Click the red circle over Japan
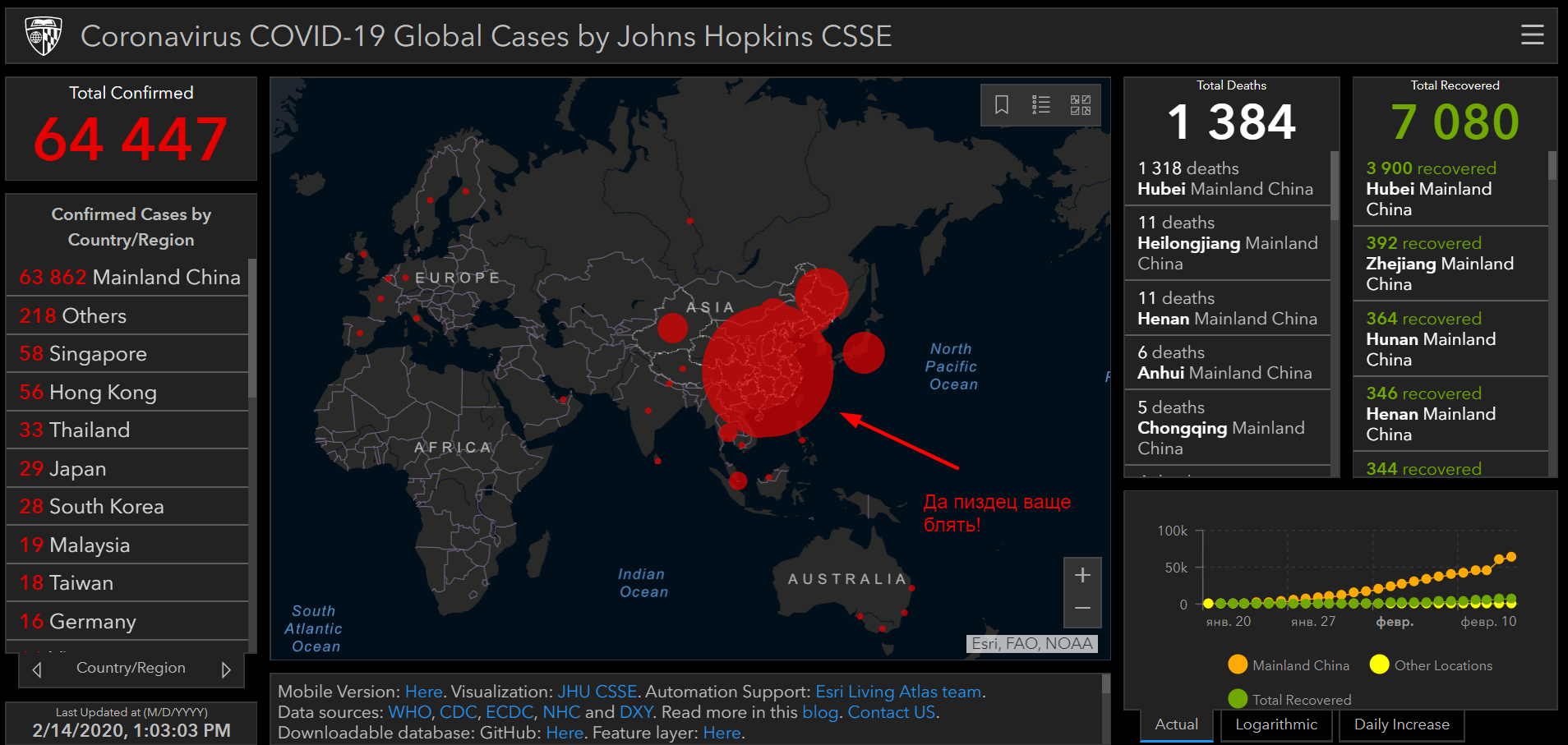Screen dimensions: 1568x745 point(864,352)
